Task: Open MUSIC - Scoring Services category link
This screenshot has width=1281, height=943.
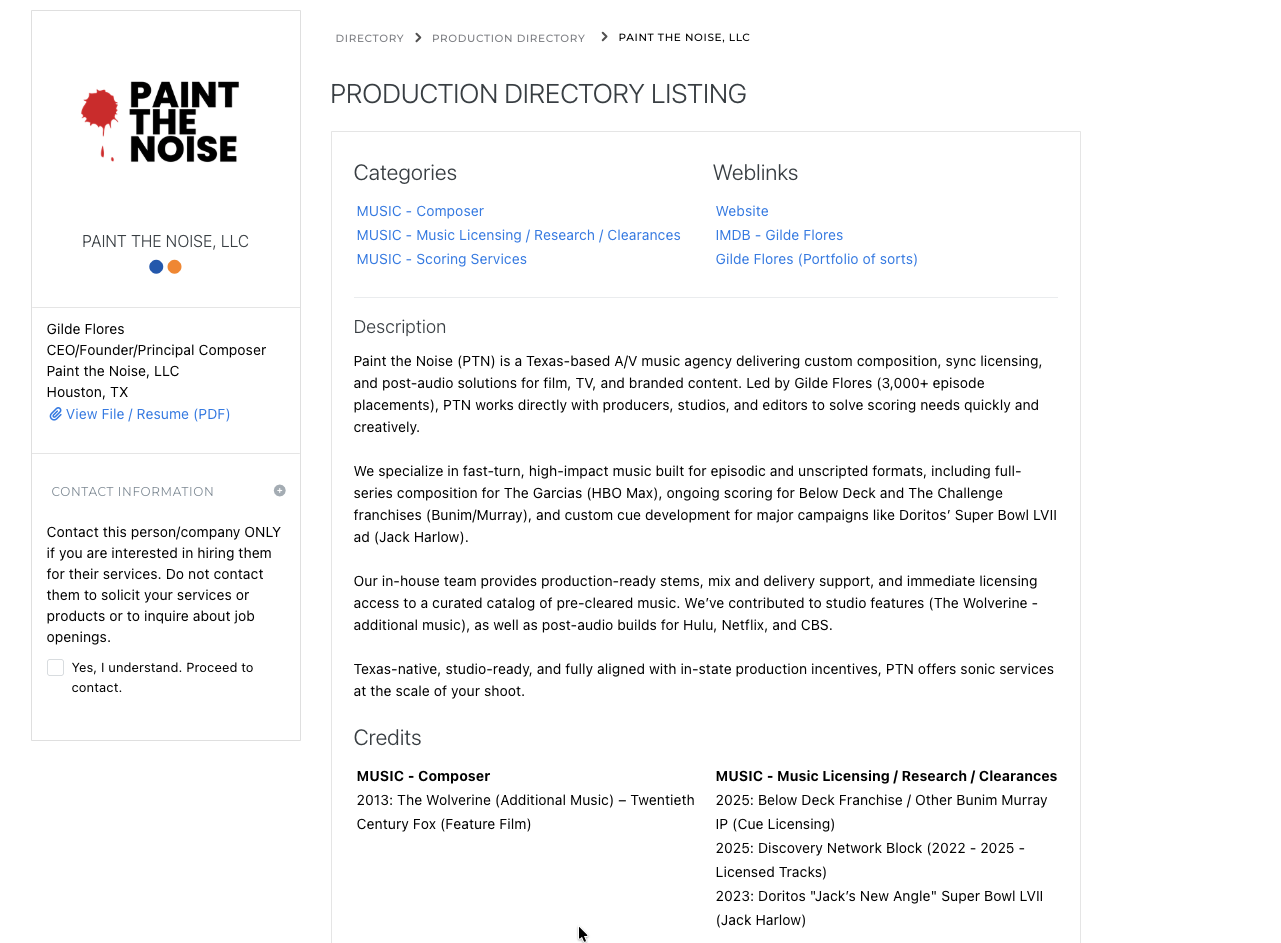Action: point(441,259)
